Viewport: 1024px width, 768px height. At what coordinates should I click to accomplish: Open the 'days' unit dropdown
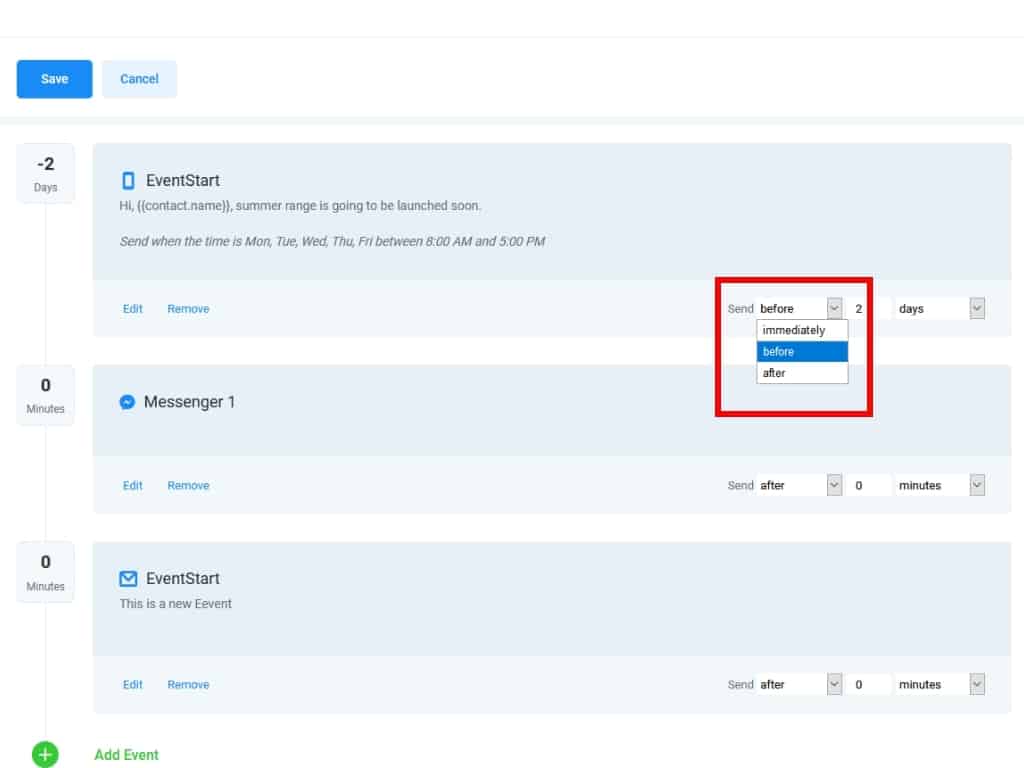pos(940,309)
